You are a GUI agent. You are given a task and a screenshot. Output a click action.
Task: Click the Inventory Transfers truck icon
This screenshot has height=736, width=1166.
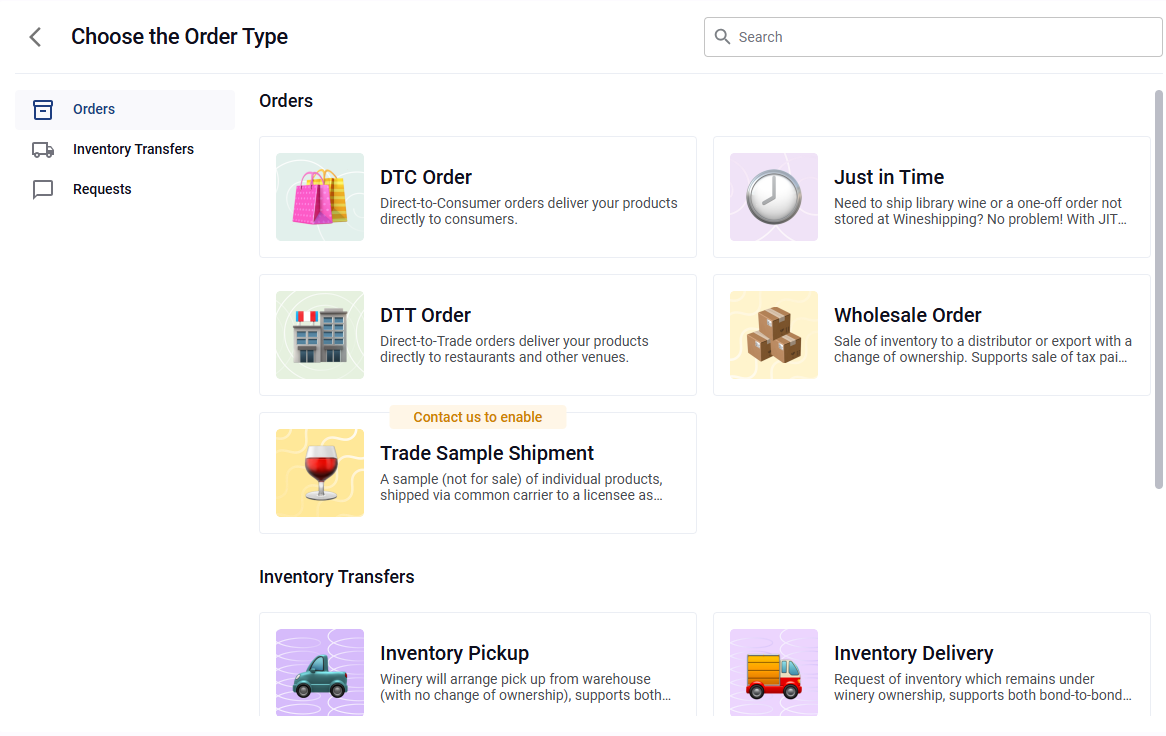click(43, 150)
